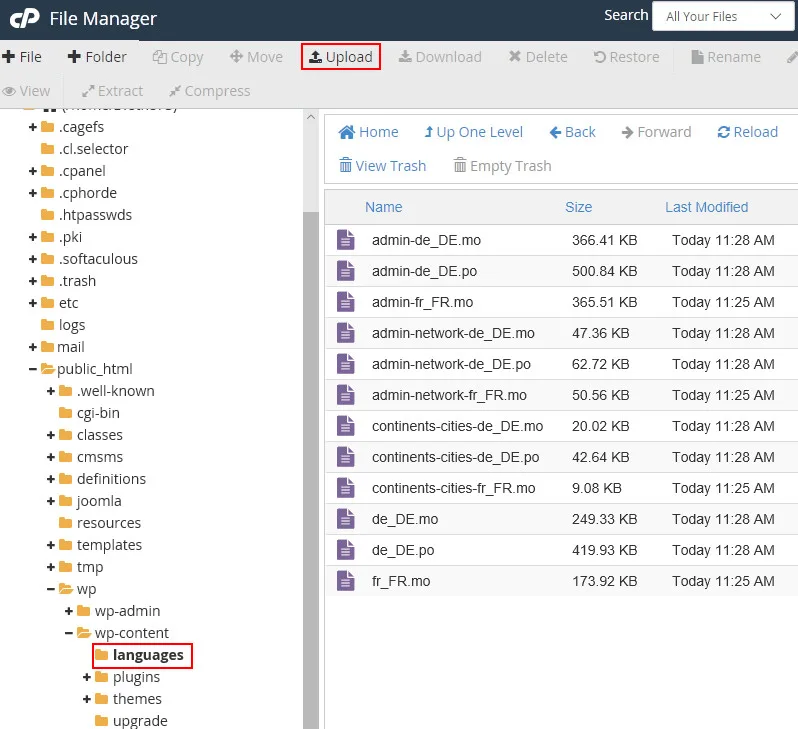The height and width of the screenshot is (729, 798).
Task: Create a new folder with + Folder
Action: (97, 57)
